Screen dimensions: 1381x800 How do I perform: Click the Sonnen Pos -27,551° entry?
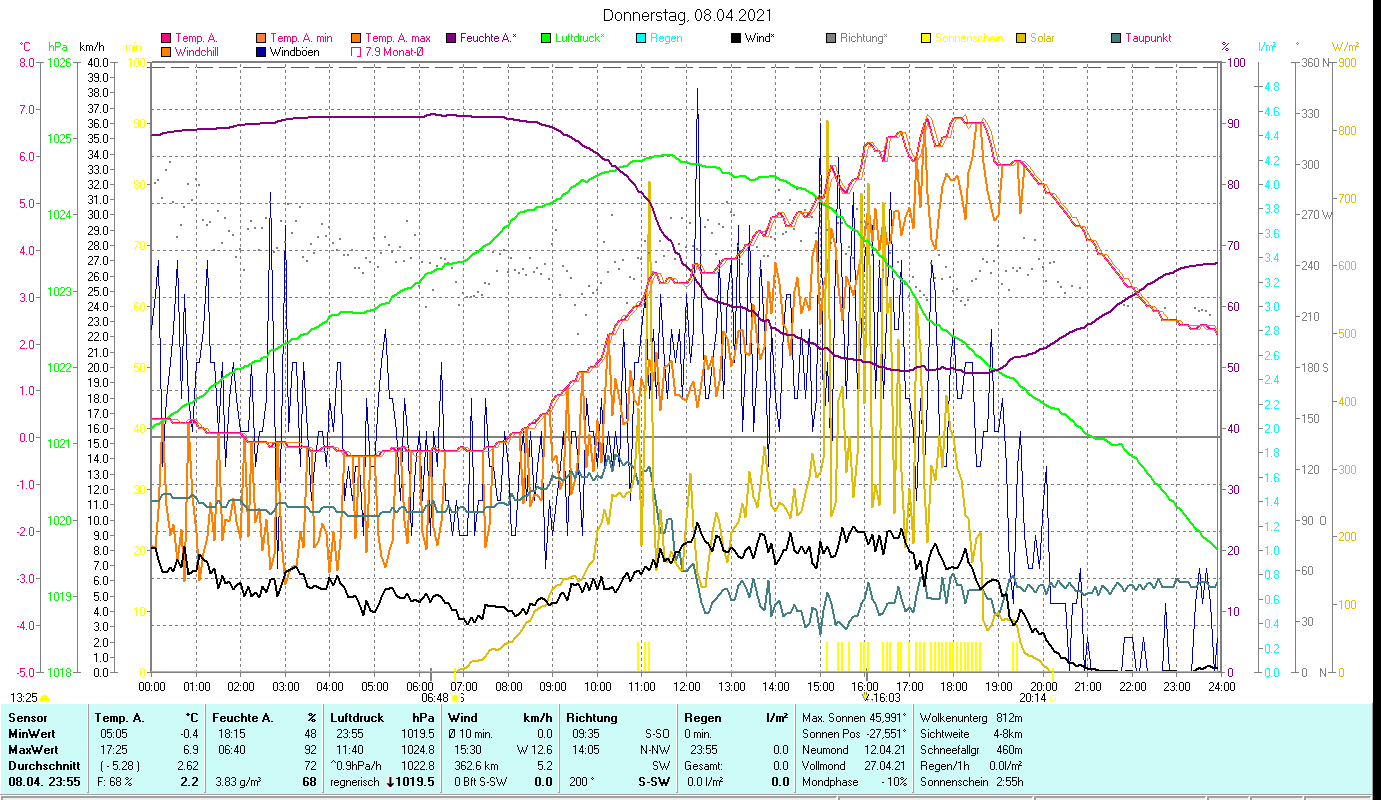coord(854,734)
